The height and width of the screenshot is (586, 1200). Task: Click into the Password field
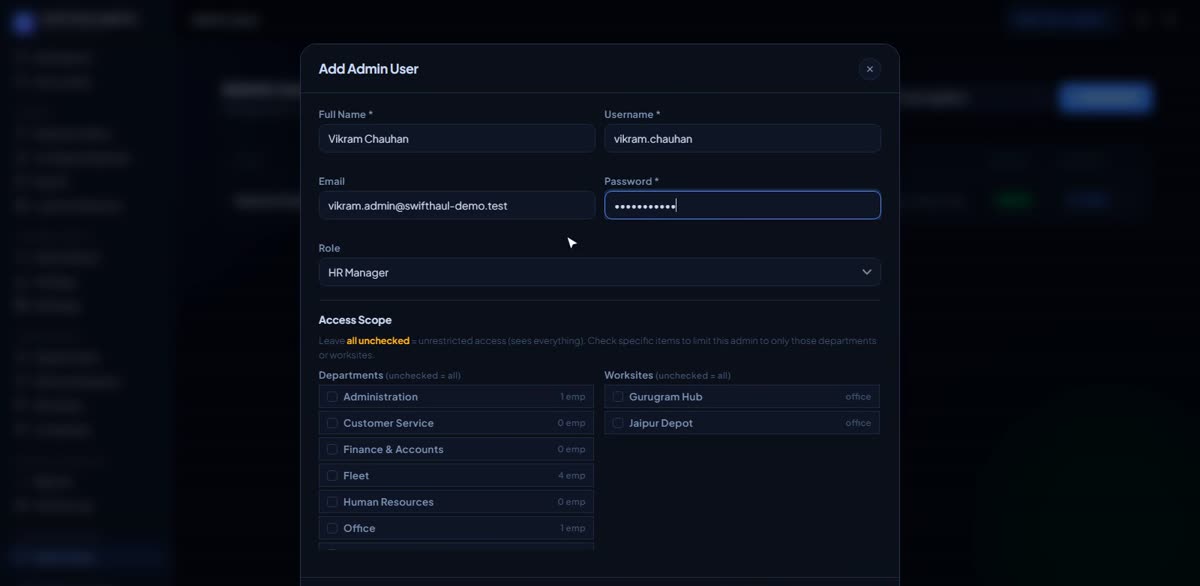click(x=742, y=205)
